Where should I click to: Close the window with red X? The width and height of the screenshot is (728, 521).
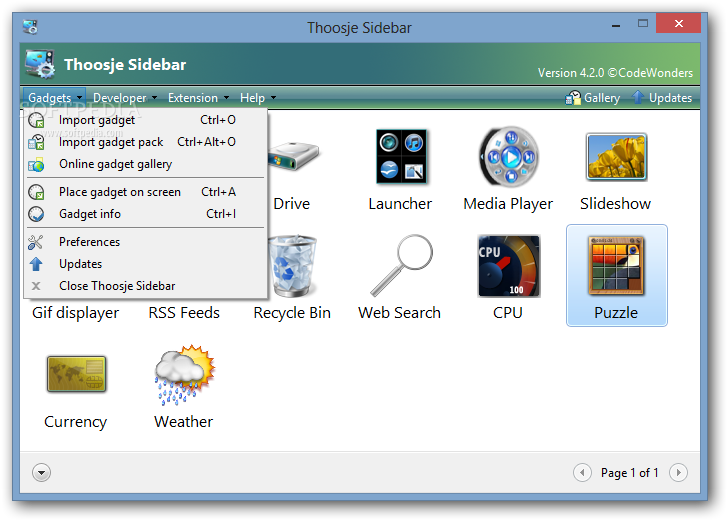pos(678,23)
